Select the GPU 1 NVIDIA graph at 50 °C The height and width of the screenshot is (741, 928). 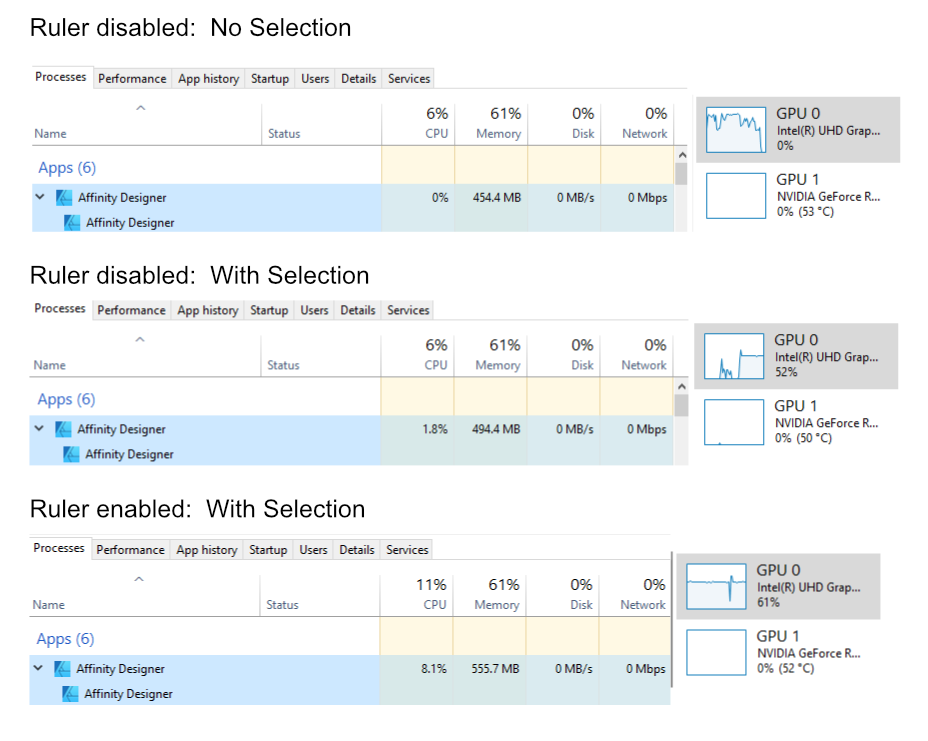click(x=734, y=422)
